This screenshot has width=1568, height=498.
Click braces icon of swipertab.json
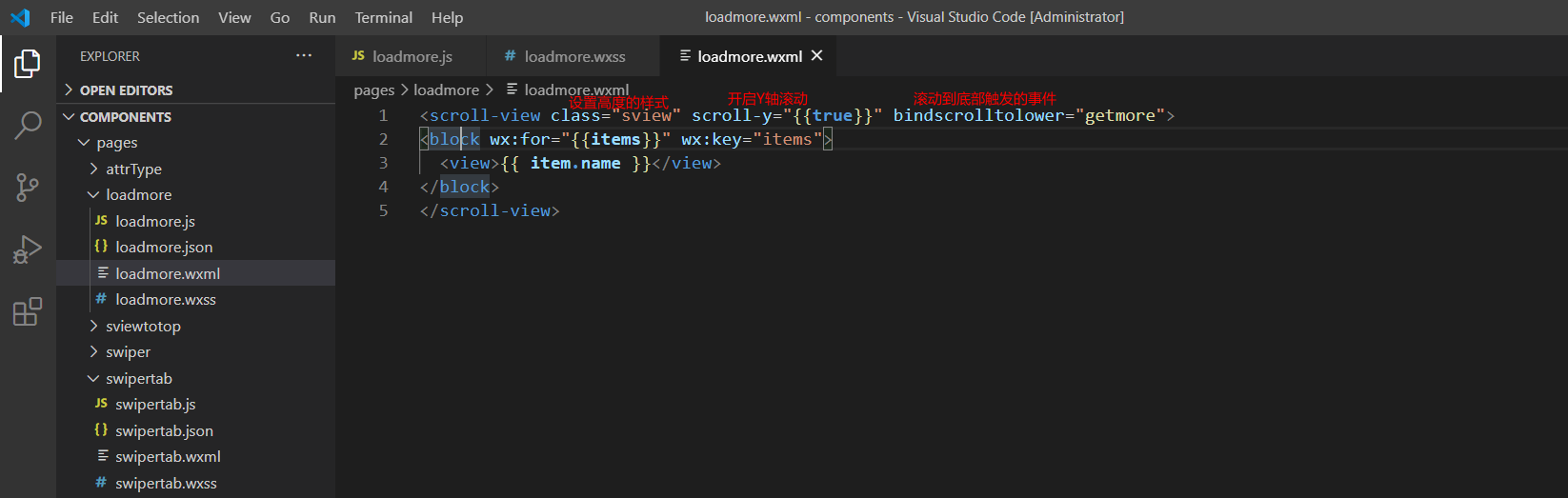click(x=101, y=430)
